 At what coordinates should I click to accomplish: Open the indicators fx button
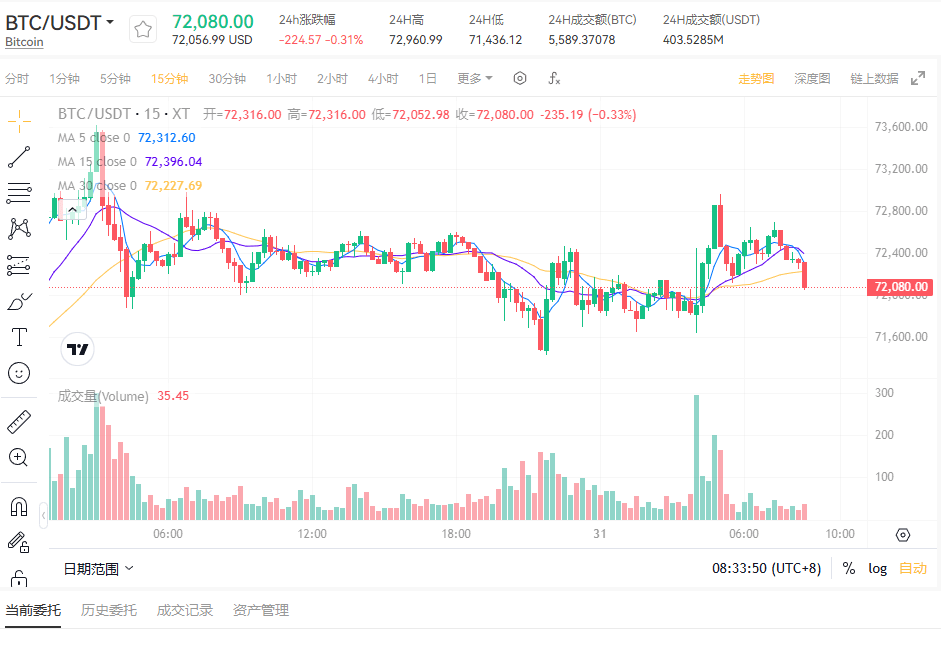554,78
